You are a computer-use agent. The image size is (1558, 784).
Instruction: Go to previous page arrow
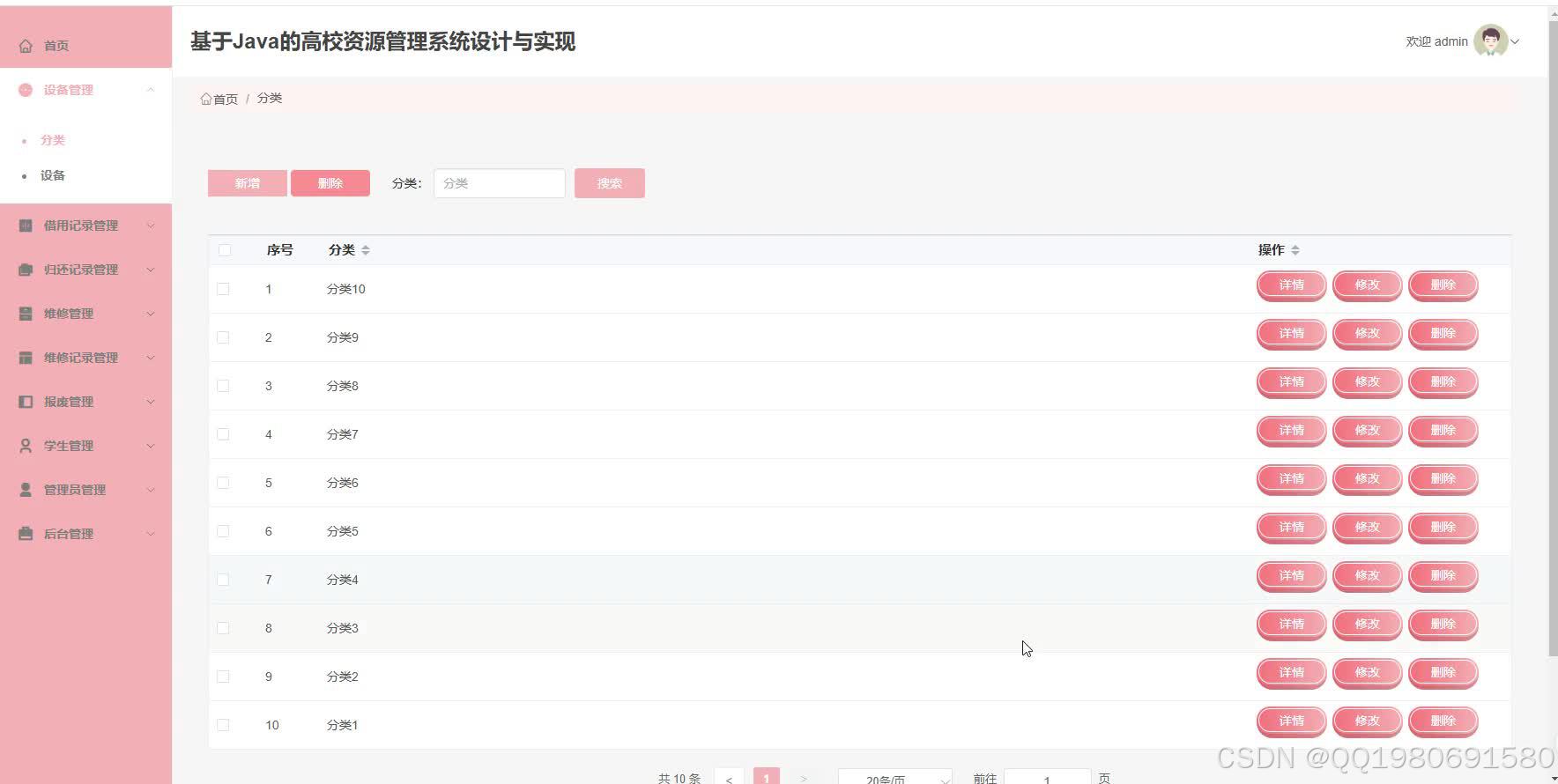click(729, 779)
